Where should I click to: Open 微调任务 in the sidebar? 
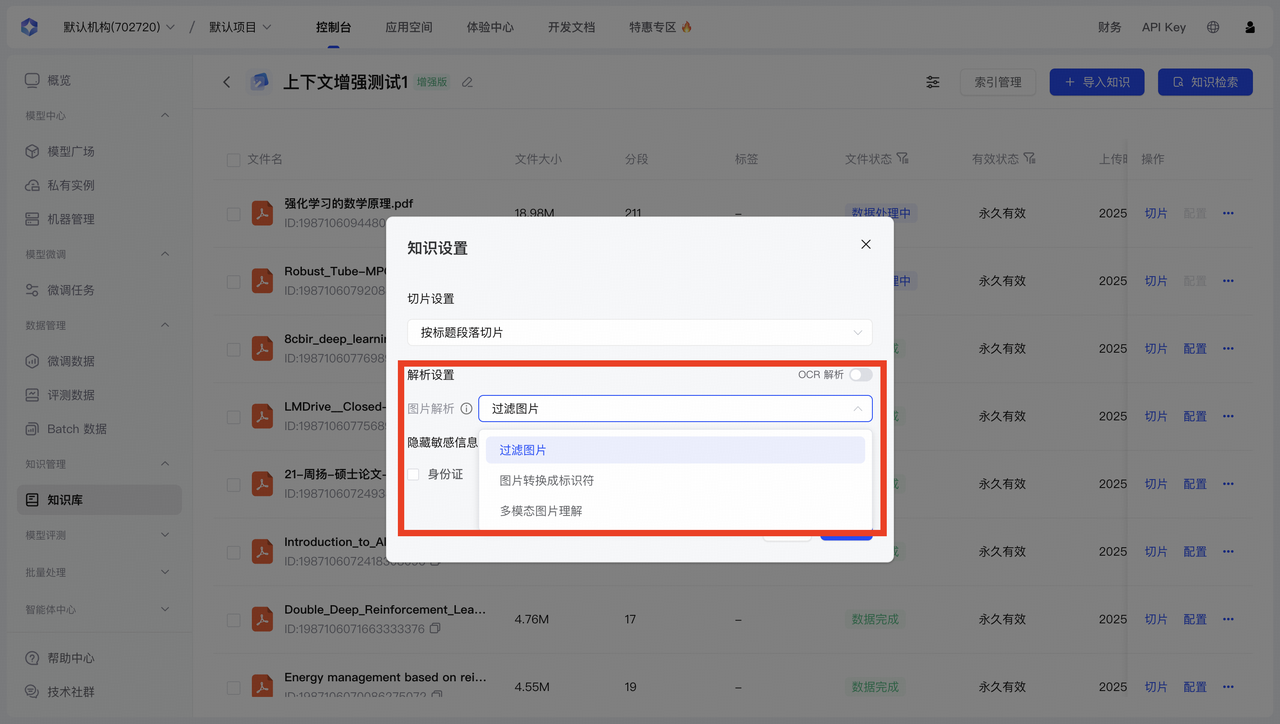click(x=71, y=290)
